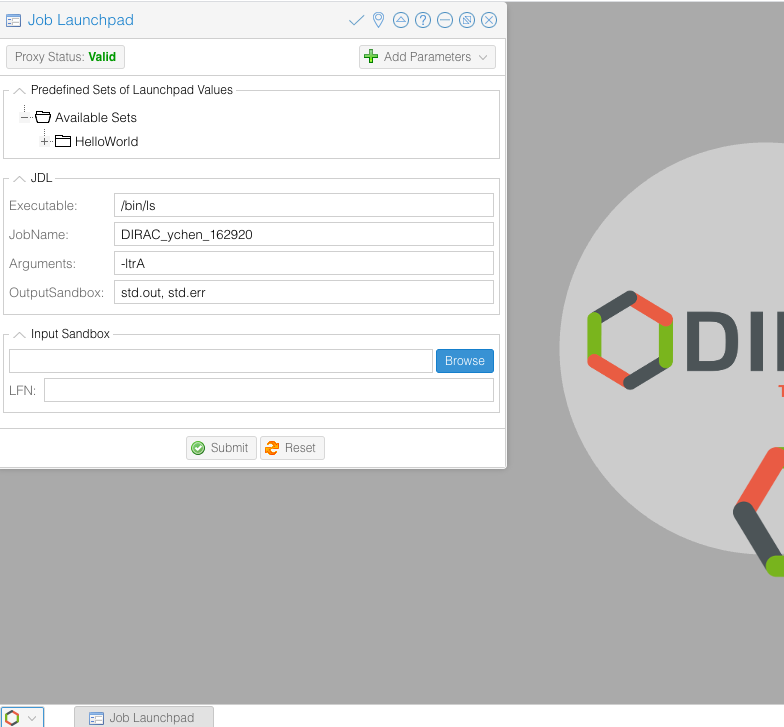The height and width of the screenshot is (727, 784).
Task: Switch to Job Launchpad taskbar tab
Action: click(143, 717)
